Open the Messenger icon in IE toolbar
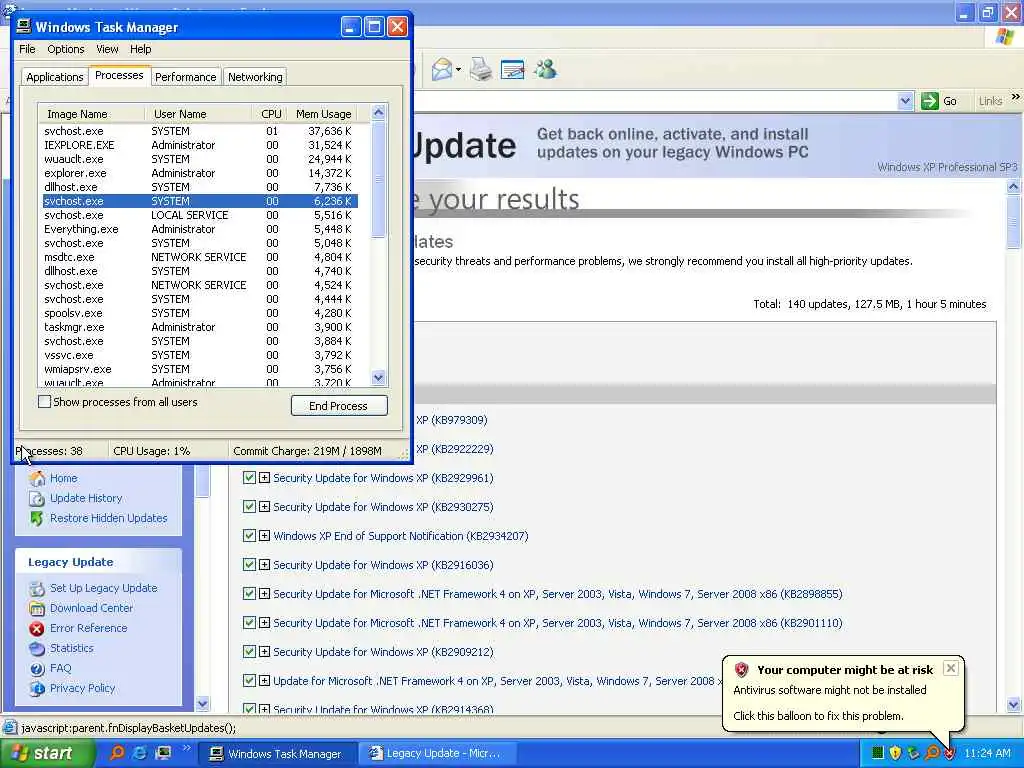Viewport: 1024px width, 768px height. 545,69
